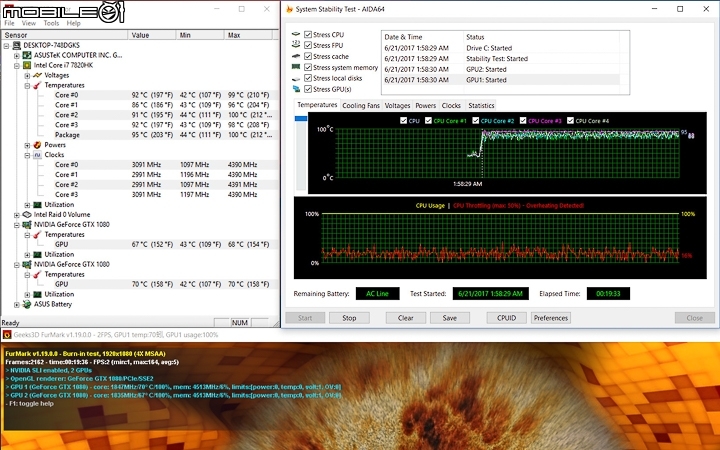
Task: Disable Stress local disks checkbox
Action: tap(308, 78)
